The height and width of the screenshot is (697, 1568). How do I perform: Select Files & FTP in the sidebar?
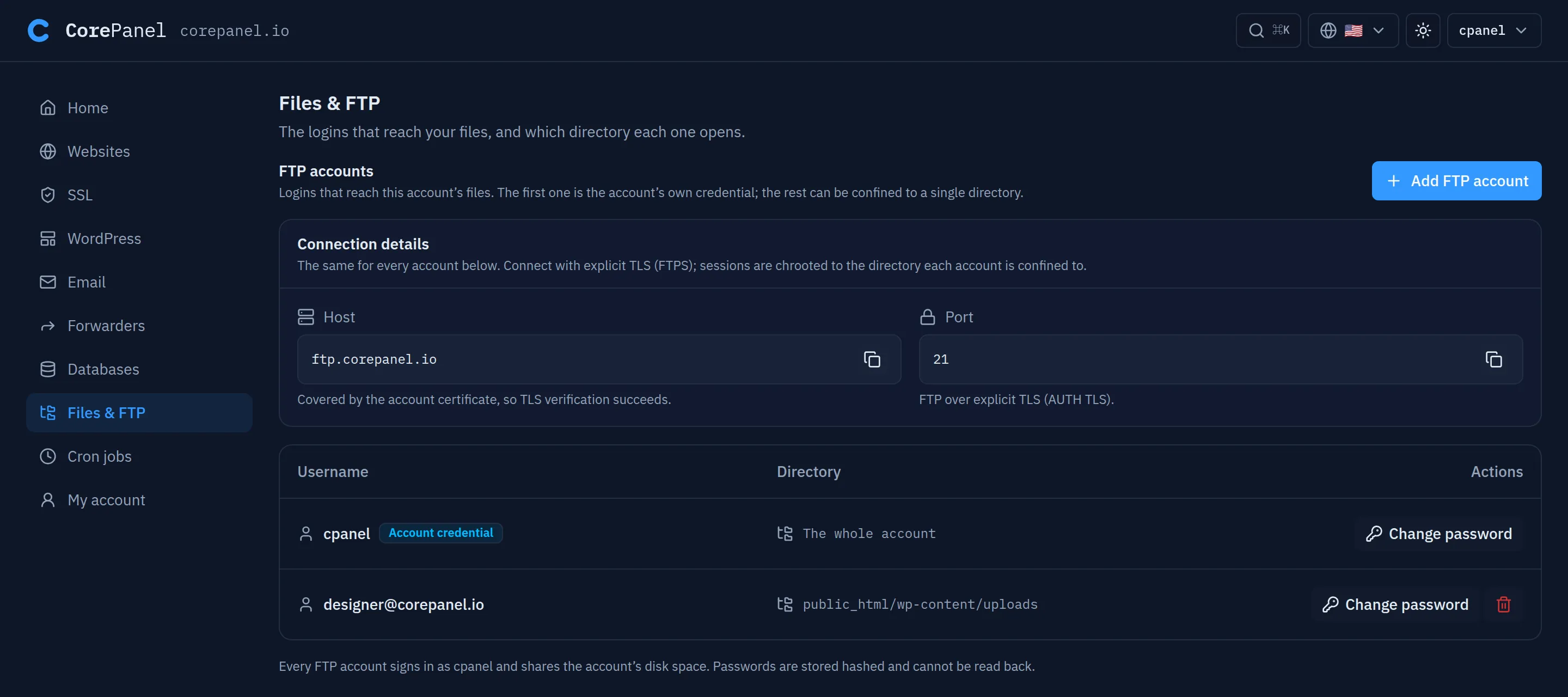pos(139,413)
